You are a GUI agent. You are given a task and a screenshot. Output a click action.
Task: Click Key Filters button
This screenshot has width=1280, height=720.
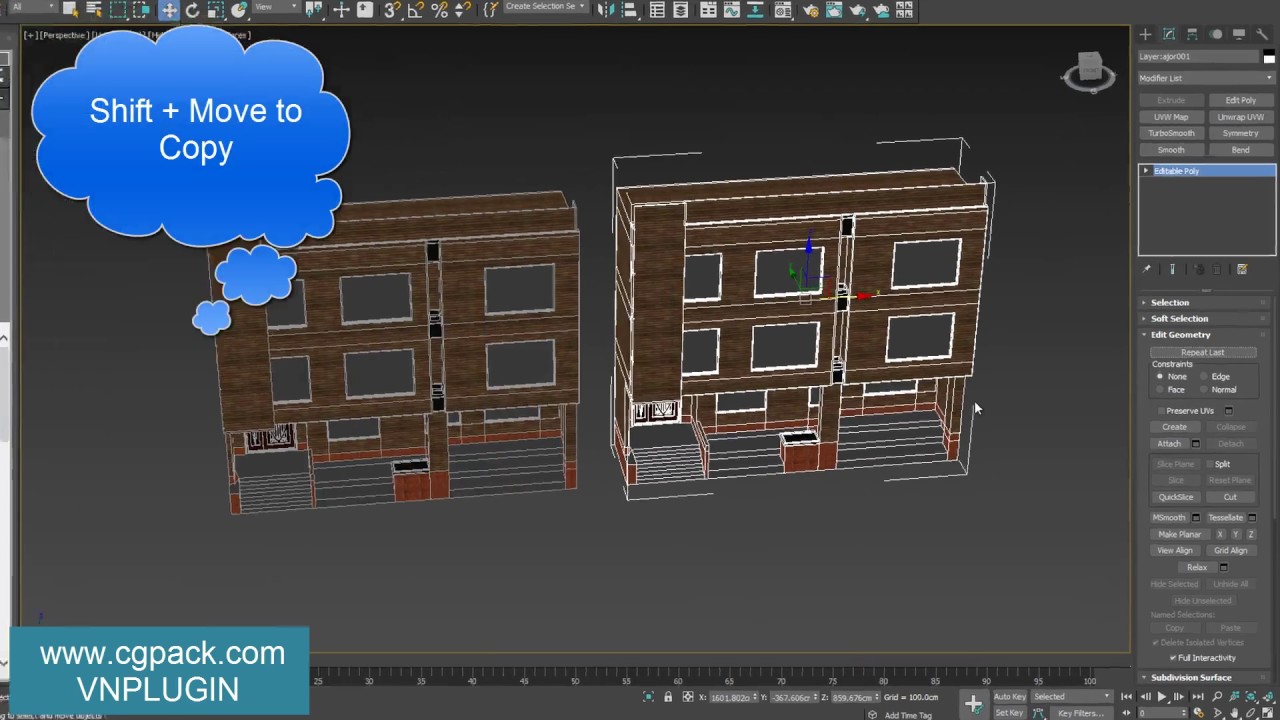click(1081, 713)
